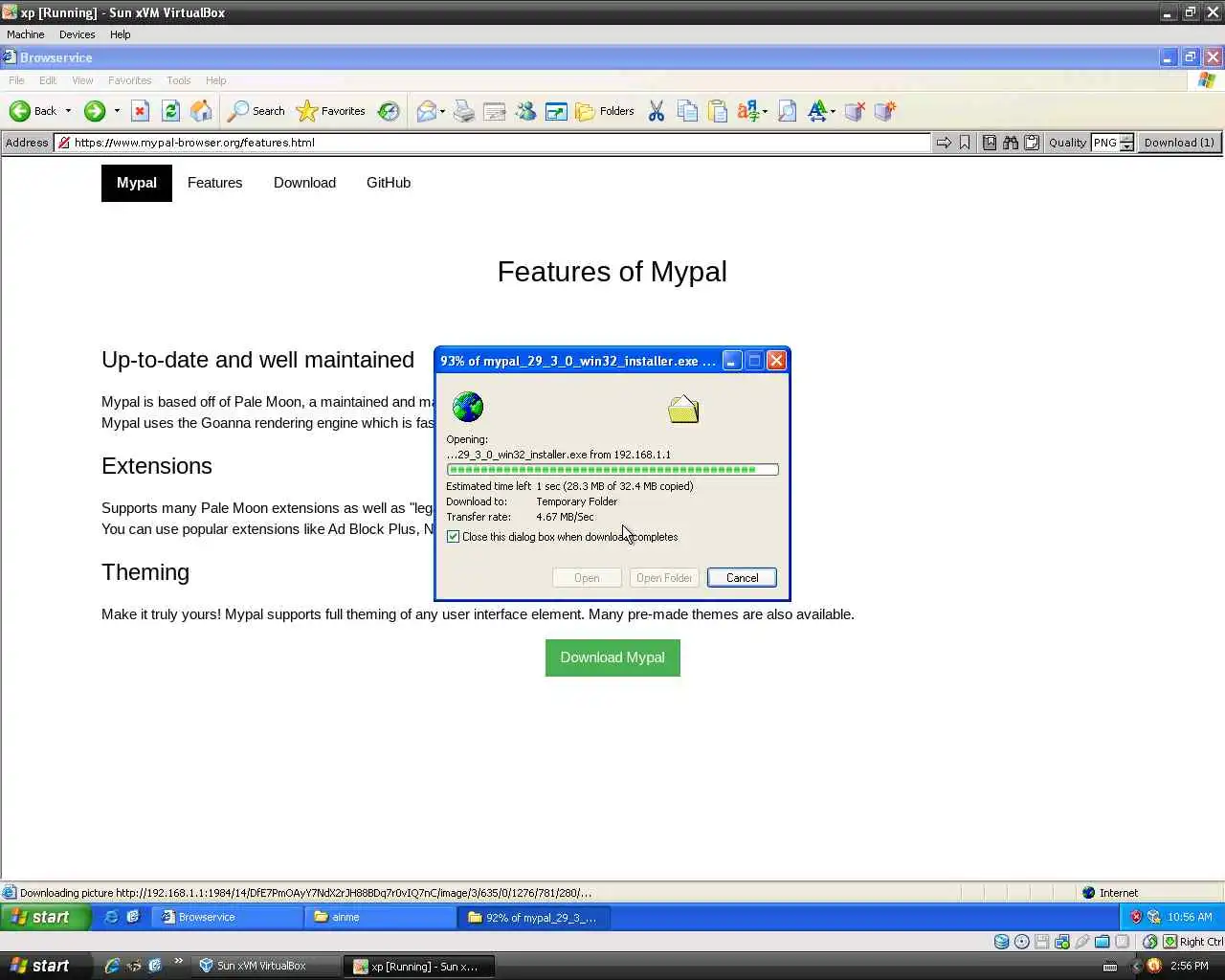The width and height of the screenshot is (1225, 980).
Task: Click the clipboard icon beside binoculars
Action: (1032, 143)
